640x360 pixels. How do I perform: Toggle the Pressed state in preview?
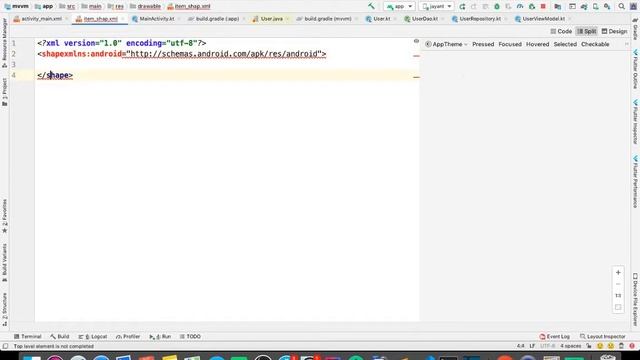[x=483, y=44]
